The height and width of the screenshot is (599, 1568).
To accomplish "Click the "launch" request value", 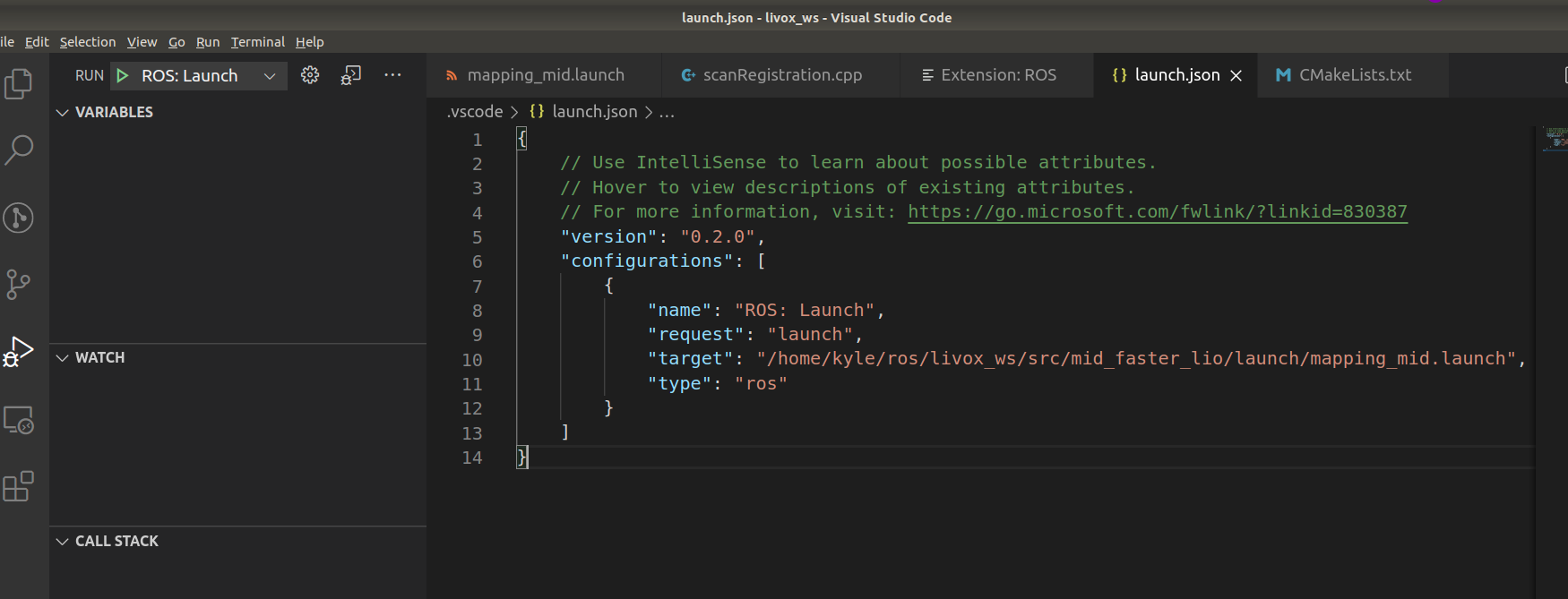I will coord(810,335).
